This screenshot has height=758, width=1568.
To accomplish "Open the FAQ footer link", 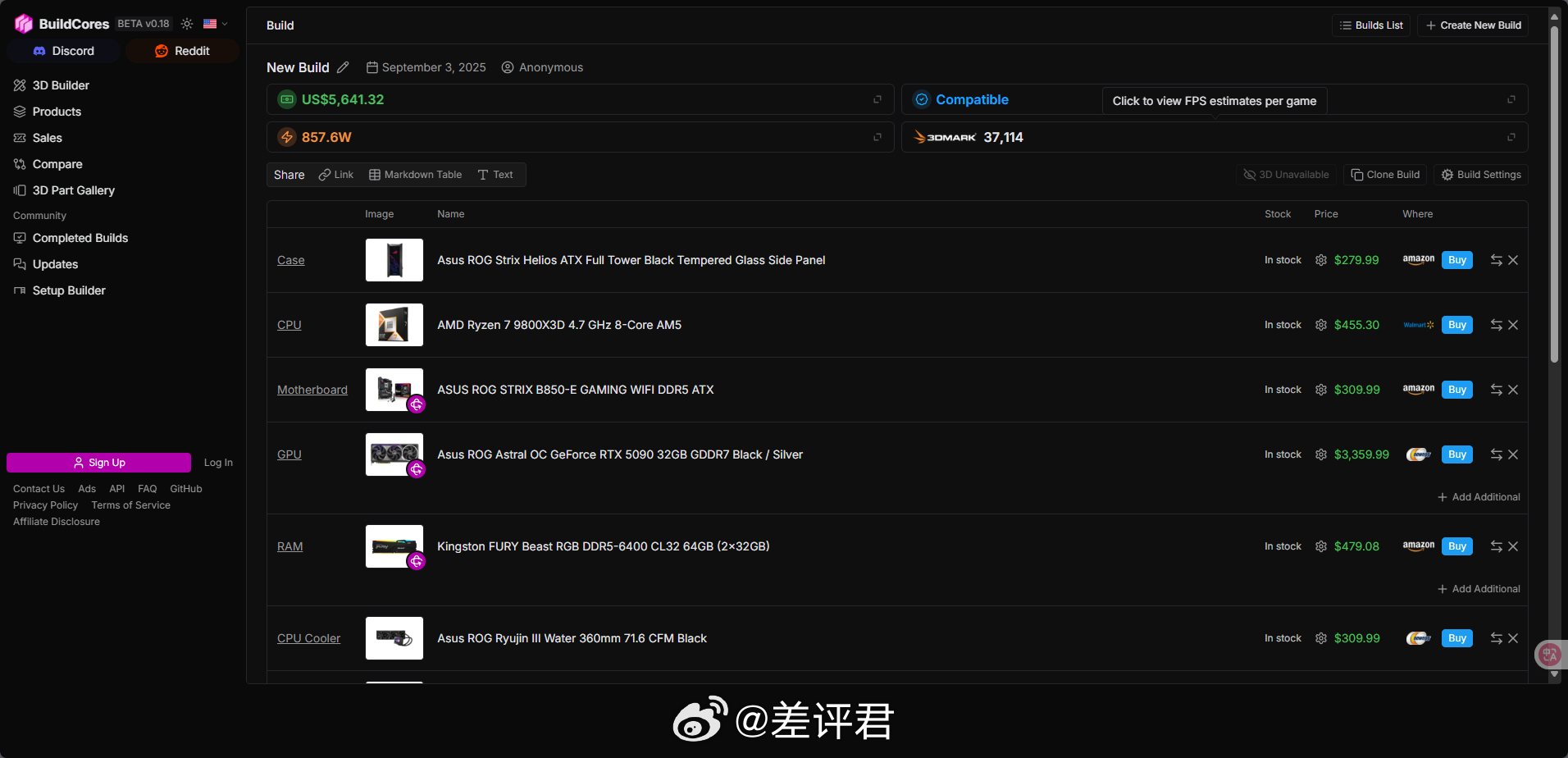I will 148,489.
